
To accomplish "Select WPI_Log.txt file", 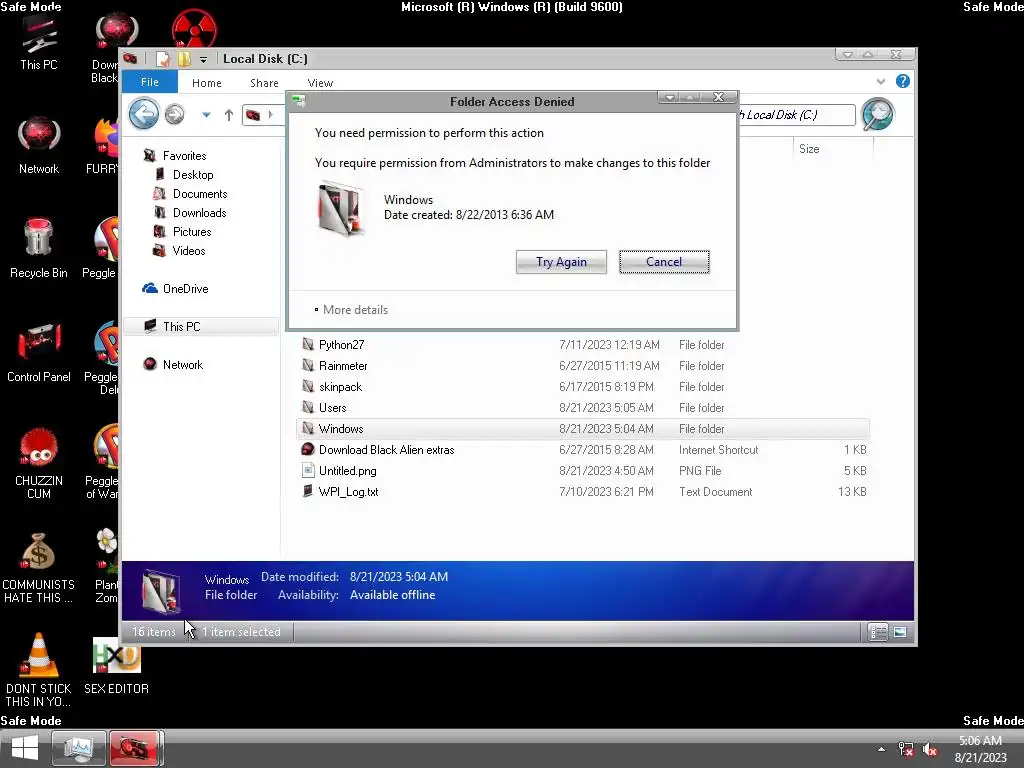I will coord(583,491).
